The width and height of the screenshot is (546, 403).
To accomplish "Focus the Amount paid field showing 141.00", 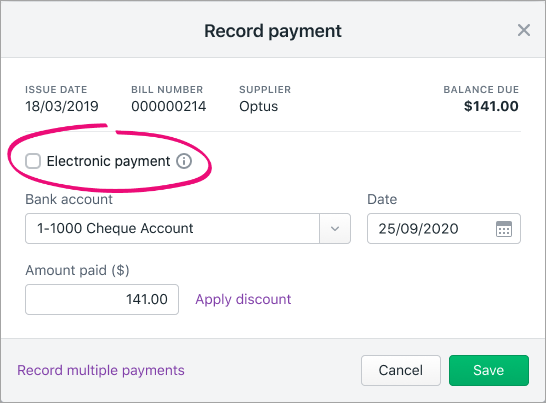I will 102,300.
